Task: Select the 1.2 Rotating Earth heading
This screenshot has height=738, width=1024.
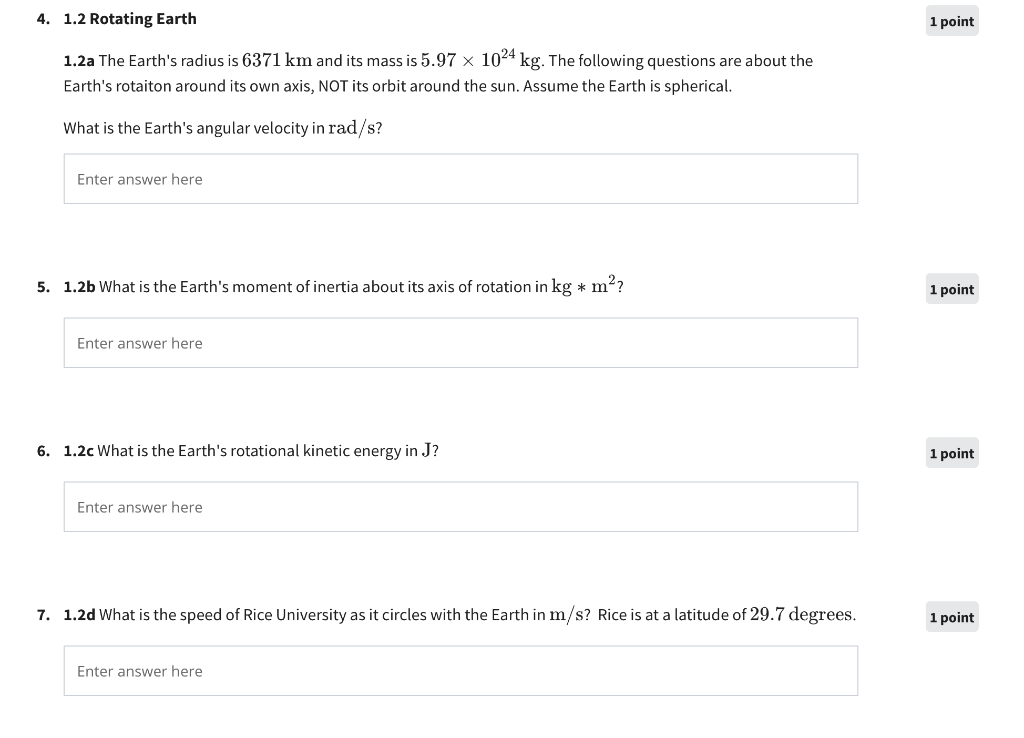Action: (130, 19)
